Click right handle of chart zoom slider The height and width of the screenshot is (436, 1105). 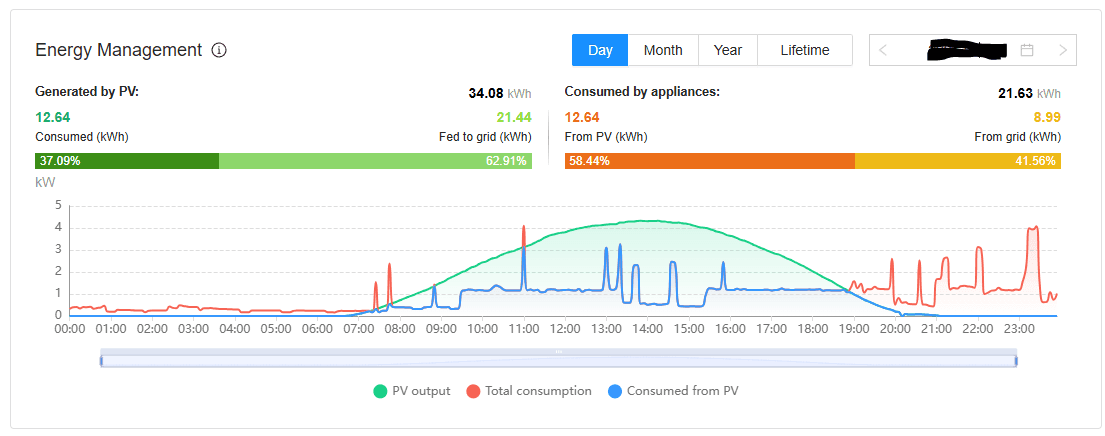1016,360
